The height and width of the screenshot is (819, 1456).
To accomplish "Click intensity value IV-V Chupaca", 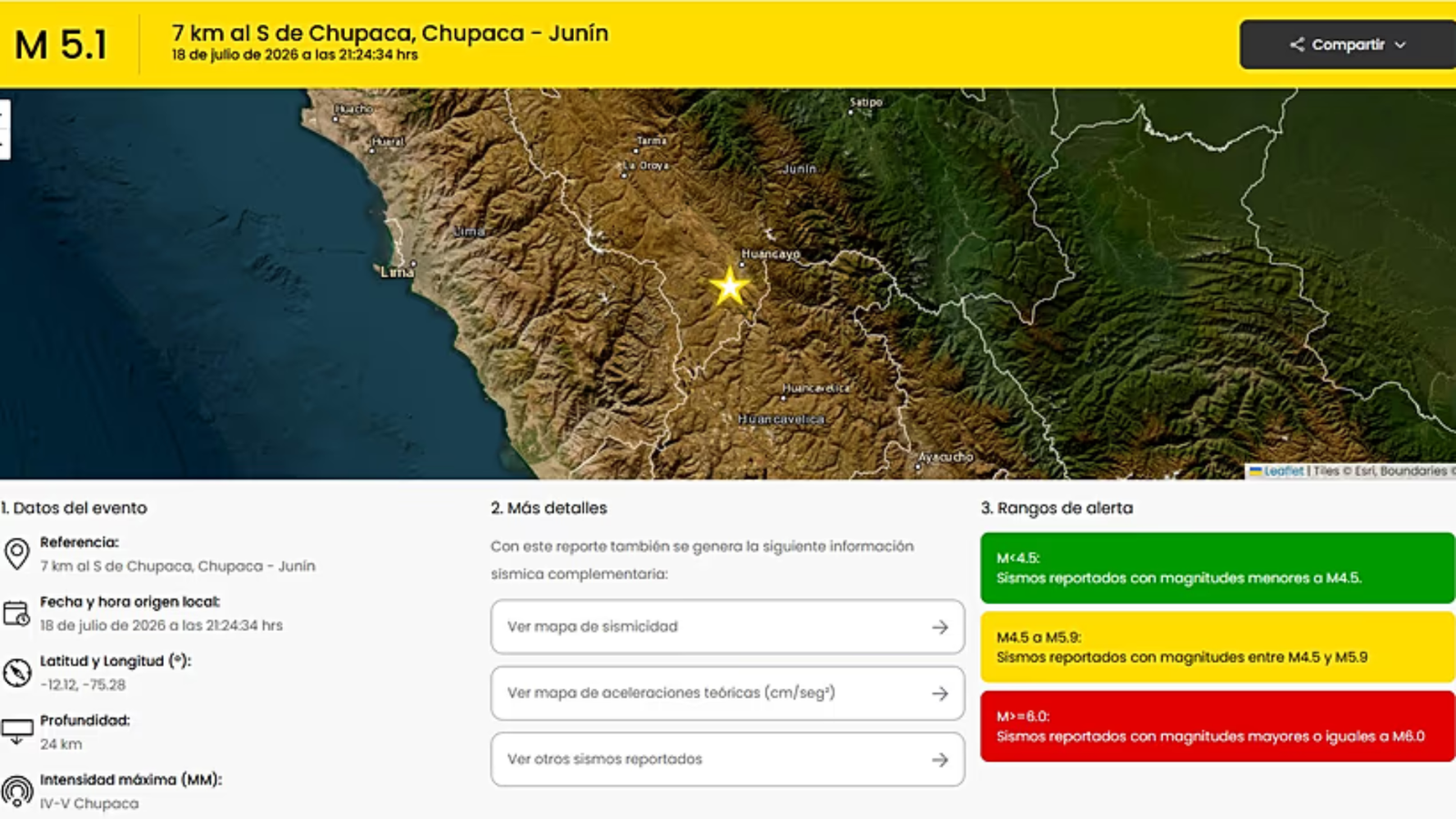I will (x=89, y=804).
